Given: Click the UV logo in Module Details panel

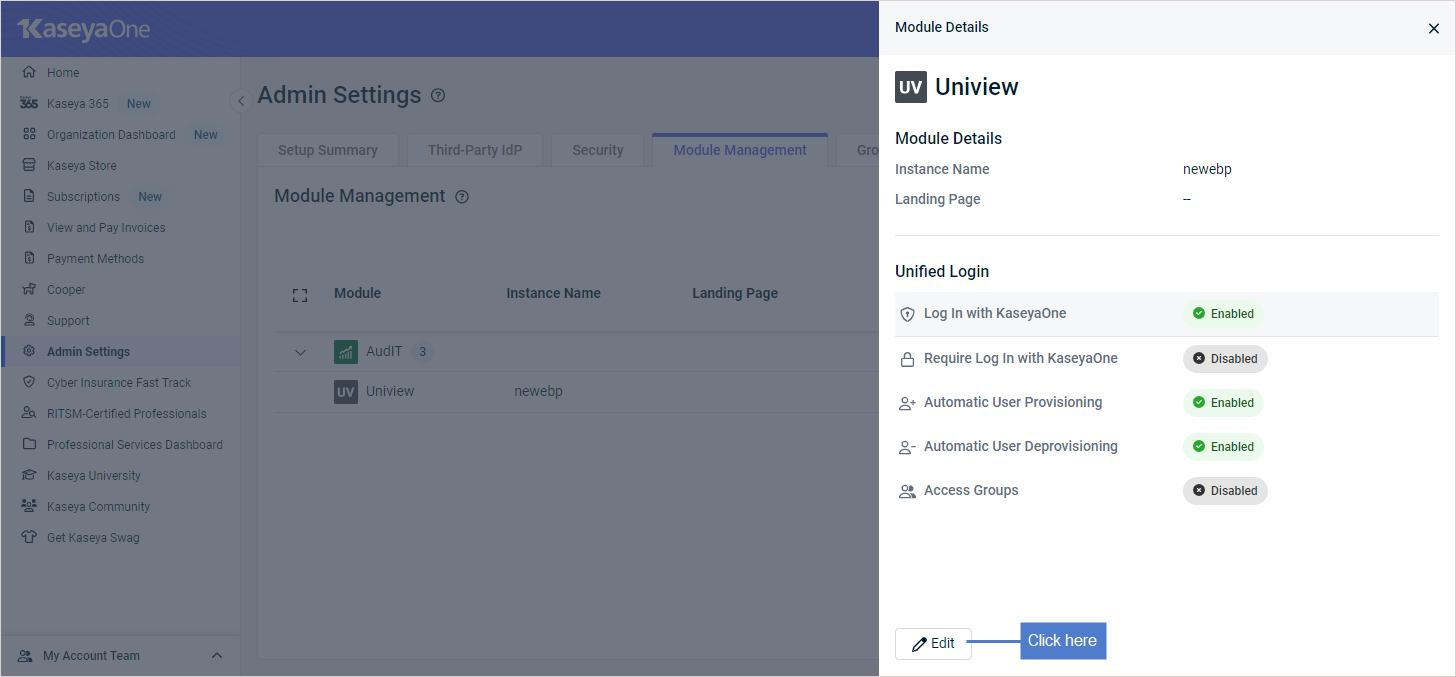Looking at the screenshot, I should [x=911, y=87].
